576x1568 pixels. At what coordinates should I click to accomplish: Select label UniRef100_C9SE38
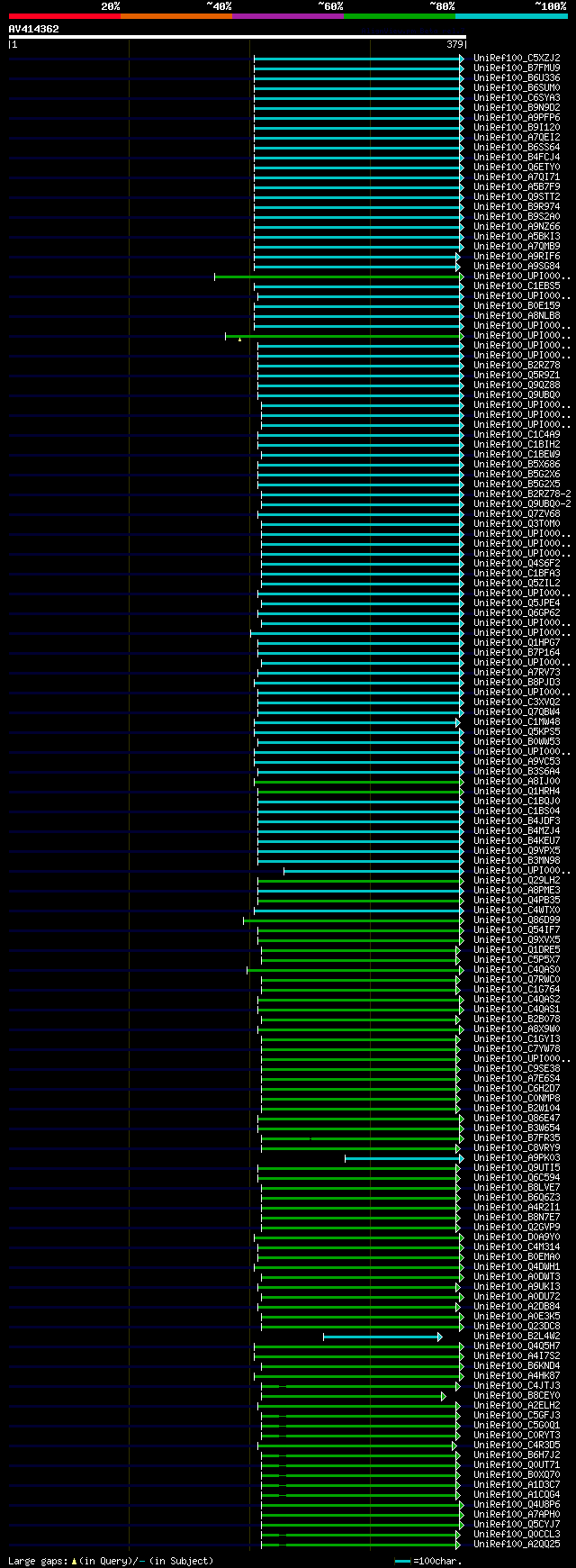tap(517, 1069)
